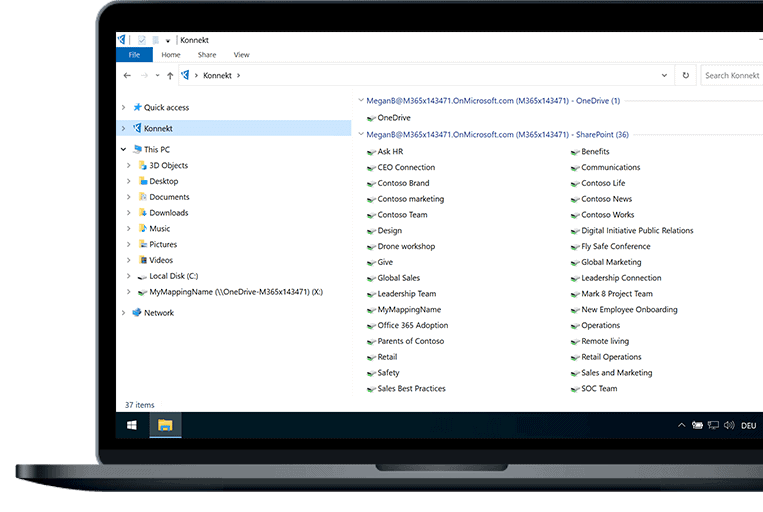Viewport: 763px width, 512px height.
Task: Select the Downloads folder in the tree
Action: tap(168, 213)
